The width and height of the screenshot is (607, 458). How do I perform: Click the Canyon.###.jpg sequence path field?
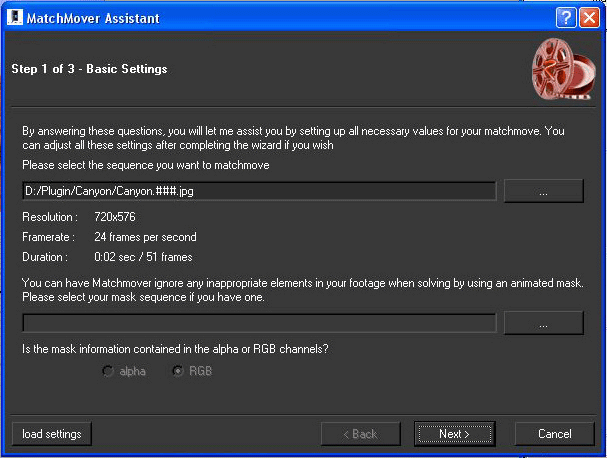(259, 191)
